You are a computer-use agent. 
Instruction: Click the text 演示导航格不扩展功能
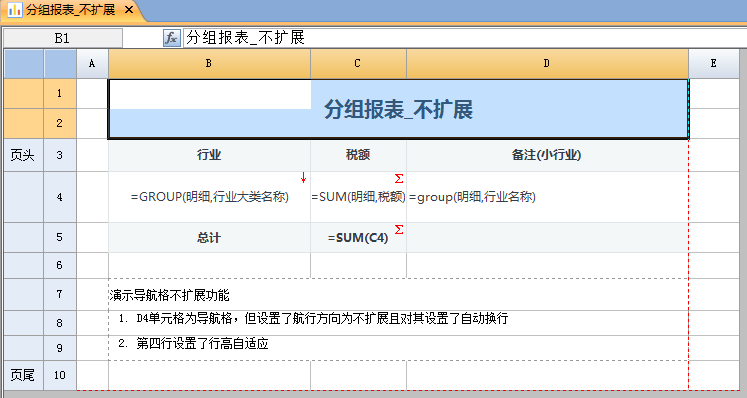point(170,296)
